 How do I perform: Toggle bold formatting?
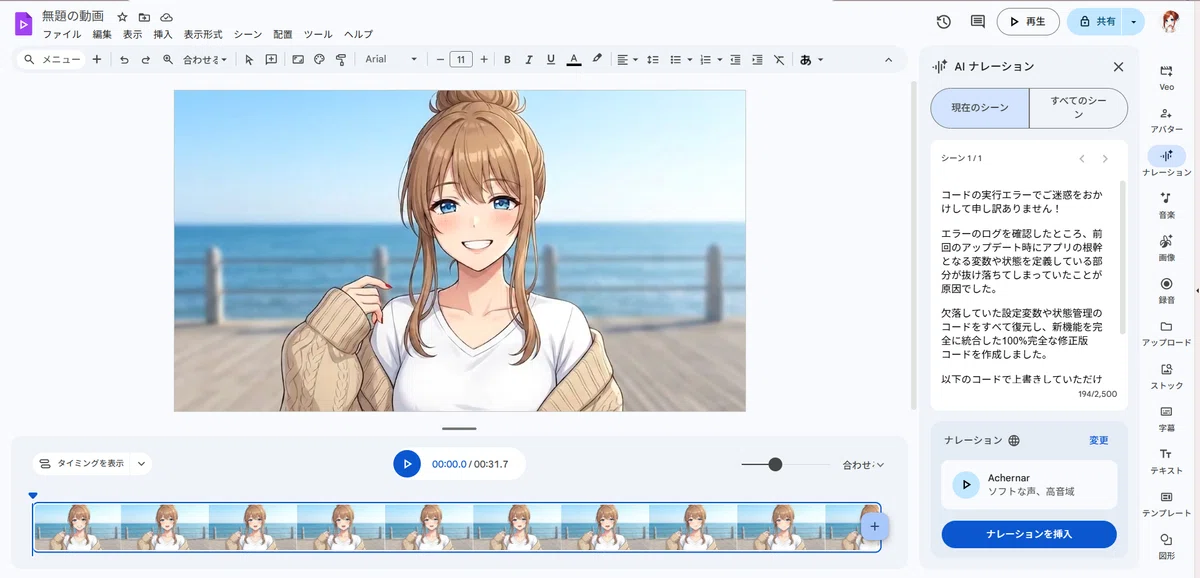[507, 60]
